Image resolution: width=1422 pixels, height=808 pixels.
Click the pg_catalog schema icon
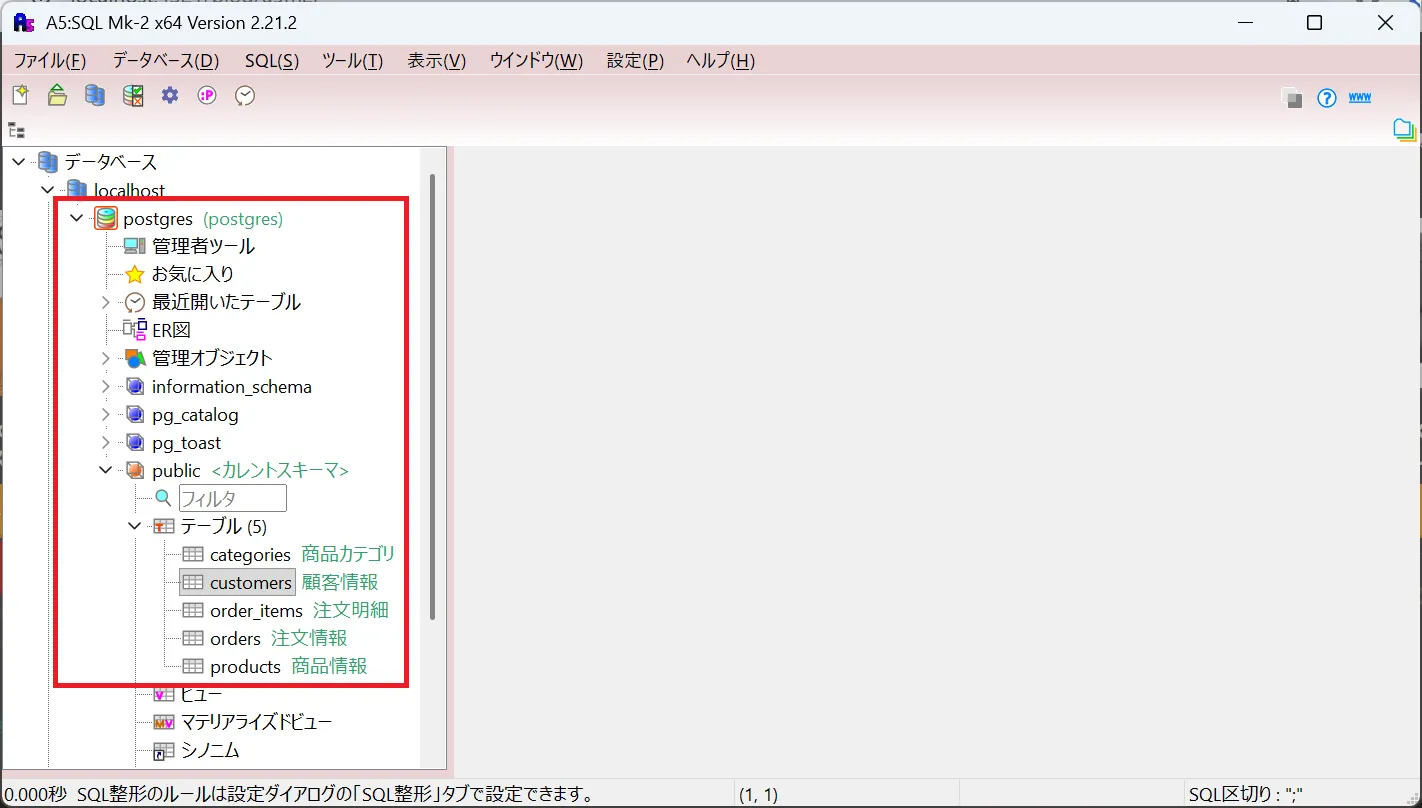tap(135, 414)
